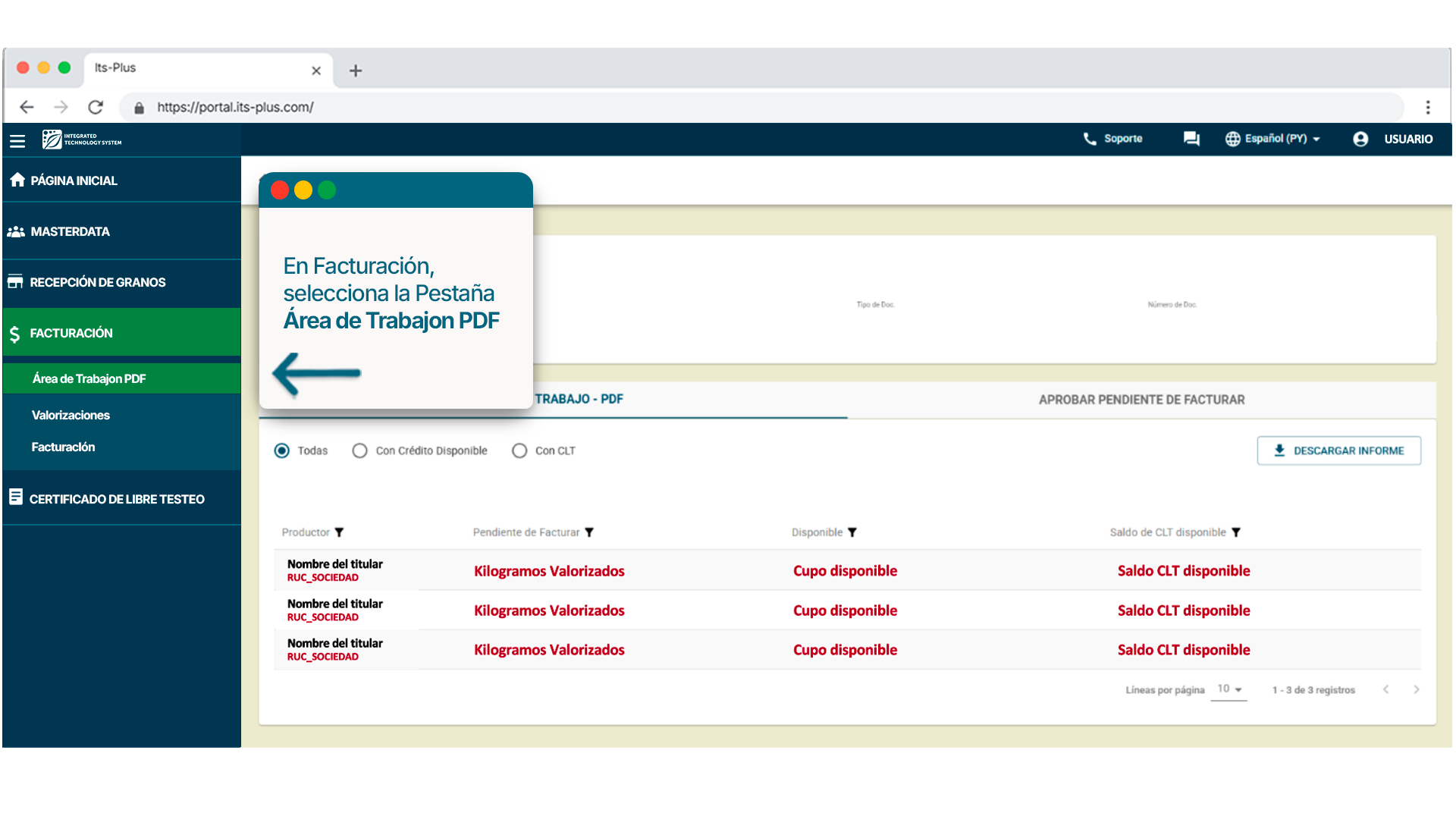Viewport: 1456px width, 819px height.
Task: Choose the Con CLT radio option
Action: tap(519, 450)
